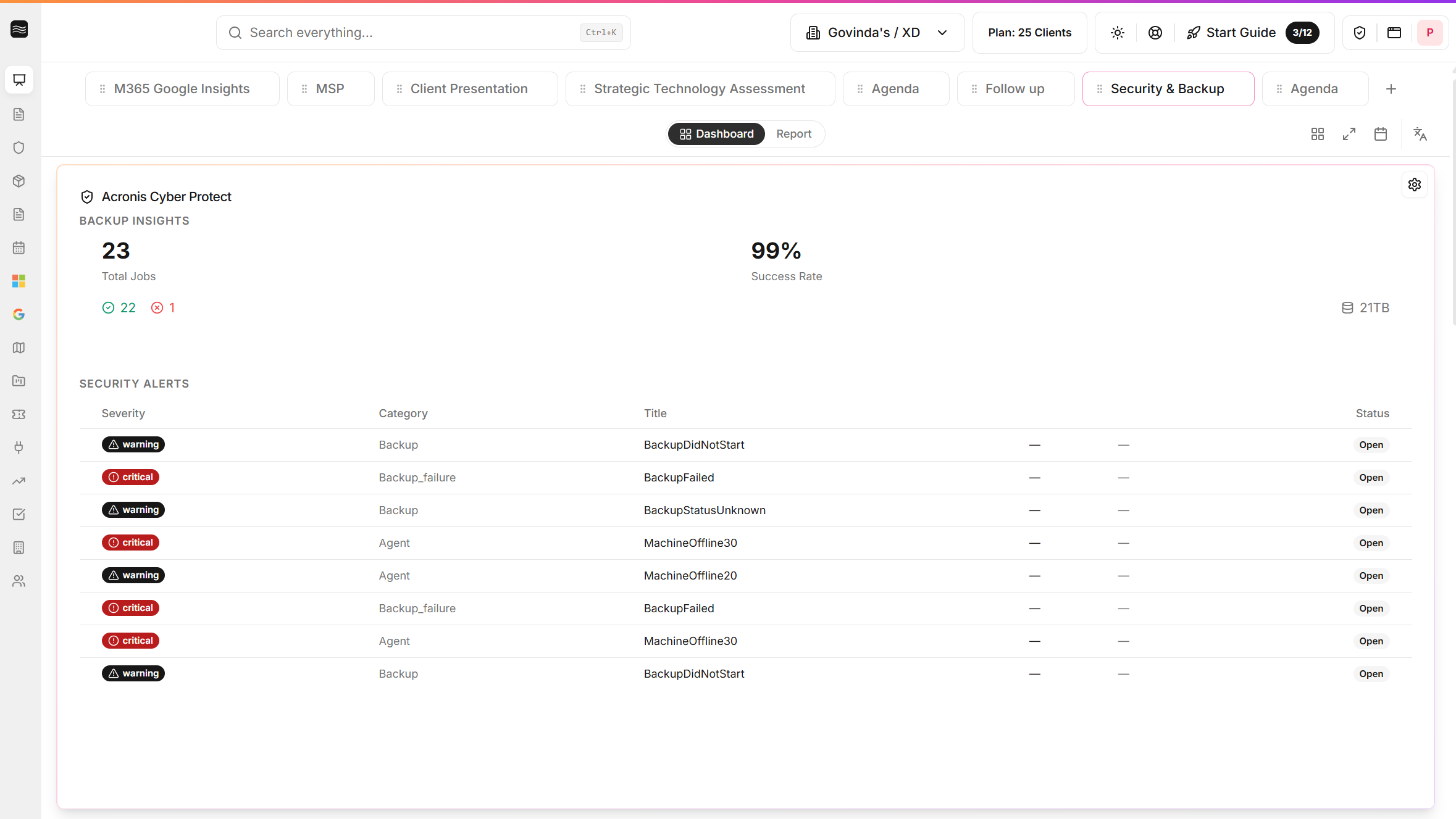Open widget settings gear for Acronis card
Image resolution: width=1456 pixels, height=819 pixels.
click(1415, 185)
